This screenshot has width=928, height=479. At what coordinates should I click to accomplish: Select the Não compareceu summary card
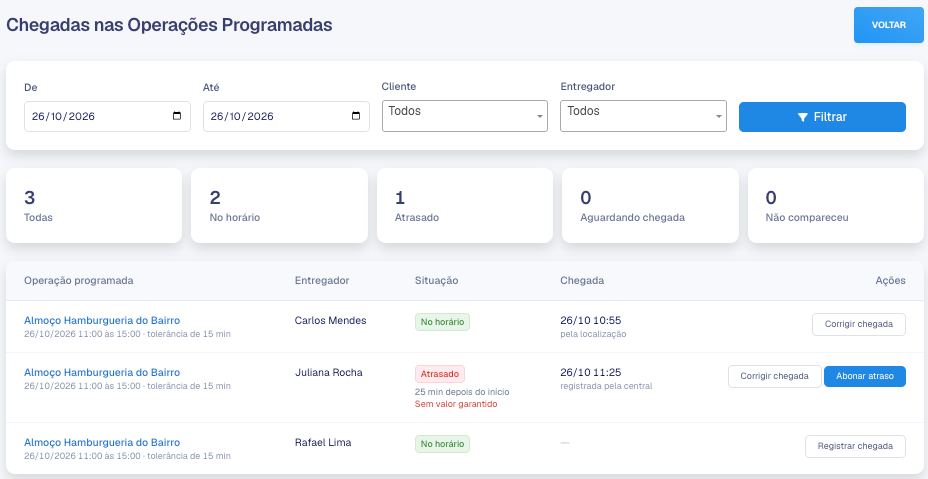tap(836, 205)
